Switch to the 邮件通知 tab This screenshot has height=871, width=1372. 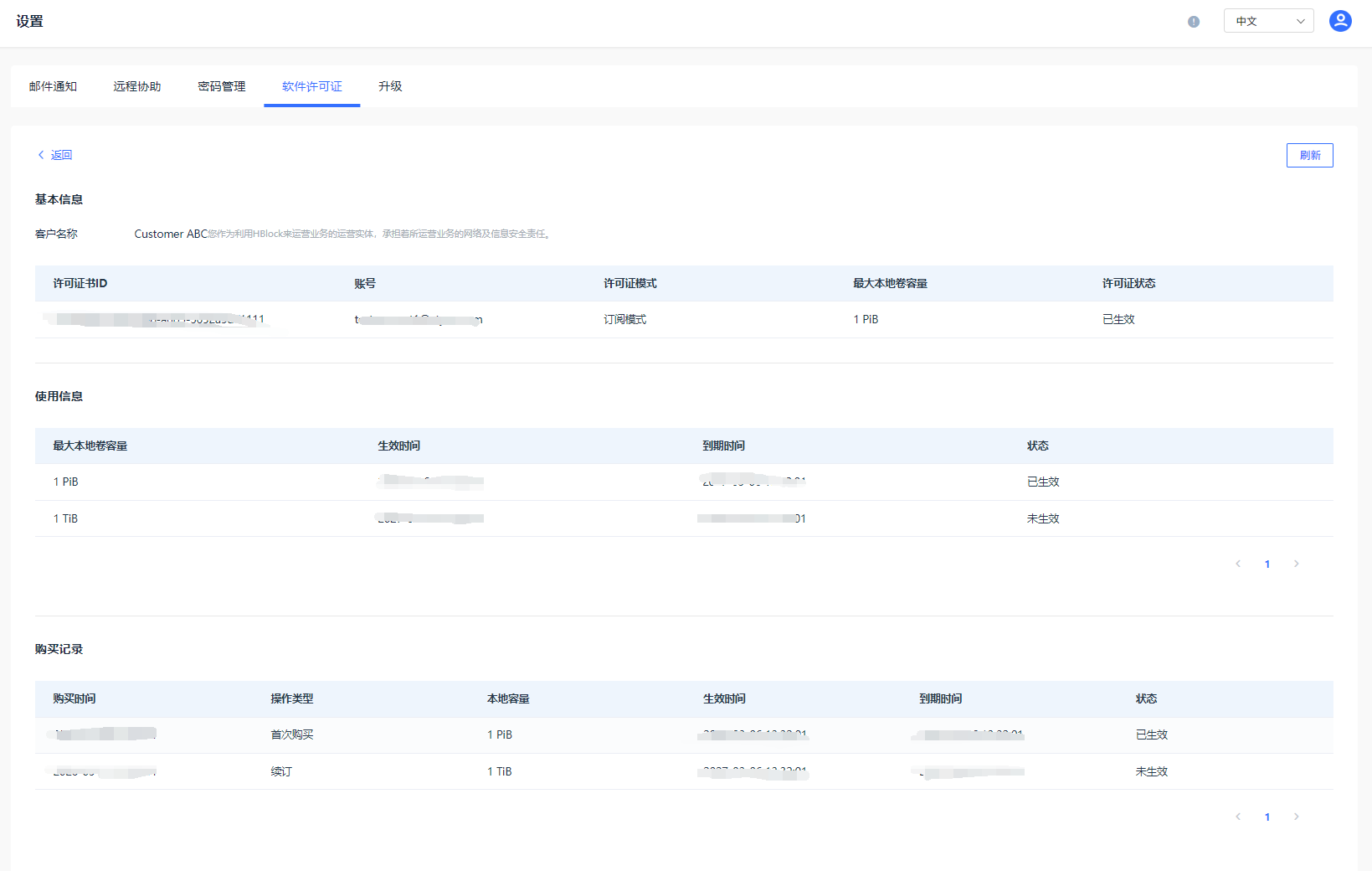coord(53,86)
